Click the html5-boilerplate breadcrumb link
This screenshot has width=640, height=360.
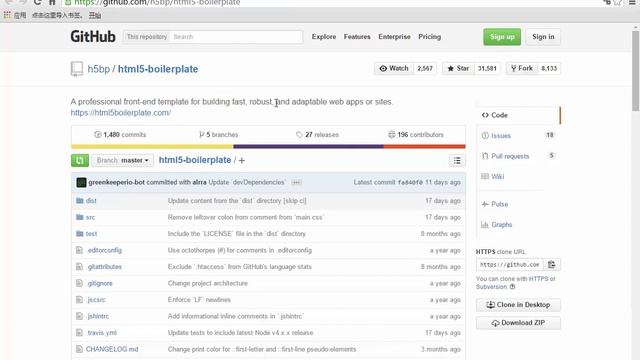(195, 160)
